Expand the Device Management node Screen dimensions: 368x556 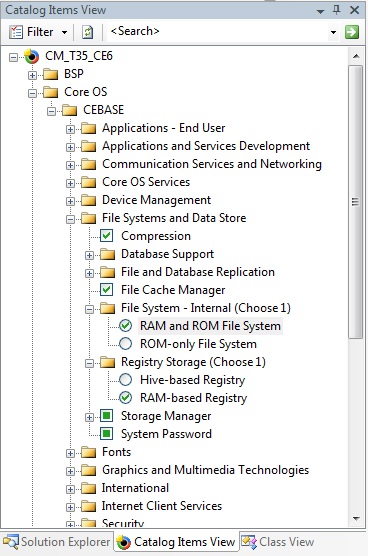(x=70, y=201)
